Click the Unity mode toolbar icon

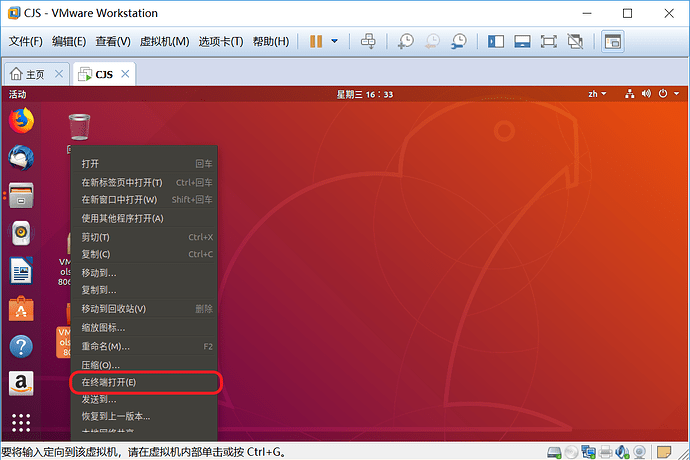coord(575,41)
